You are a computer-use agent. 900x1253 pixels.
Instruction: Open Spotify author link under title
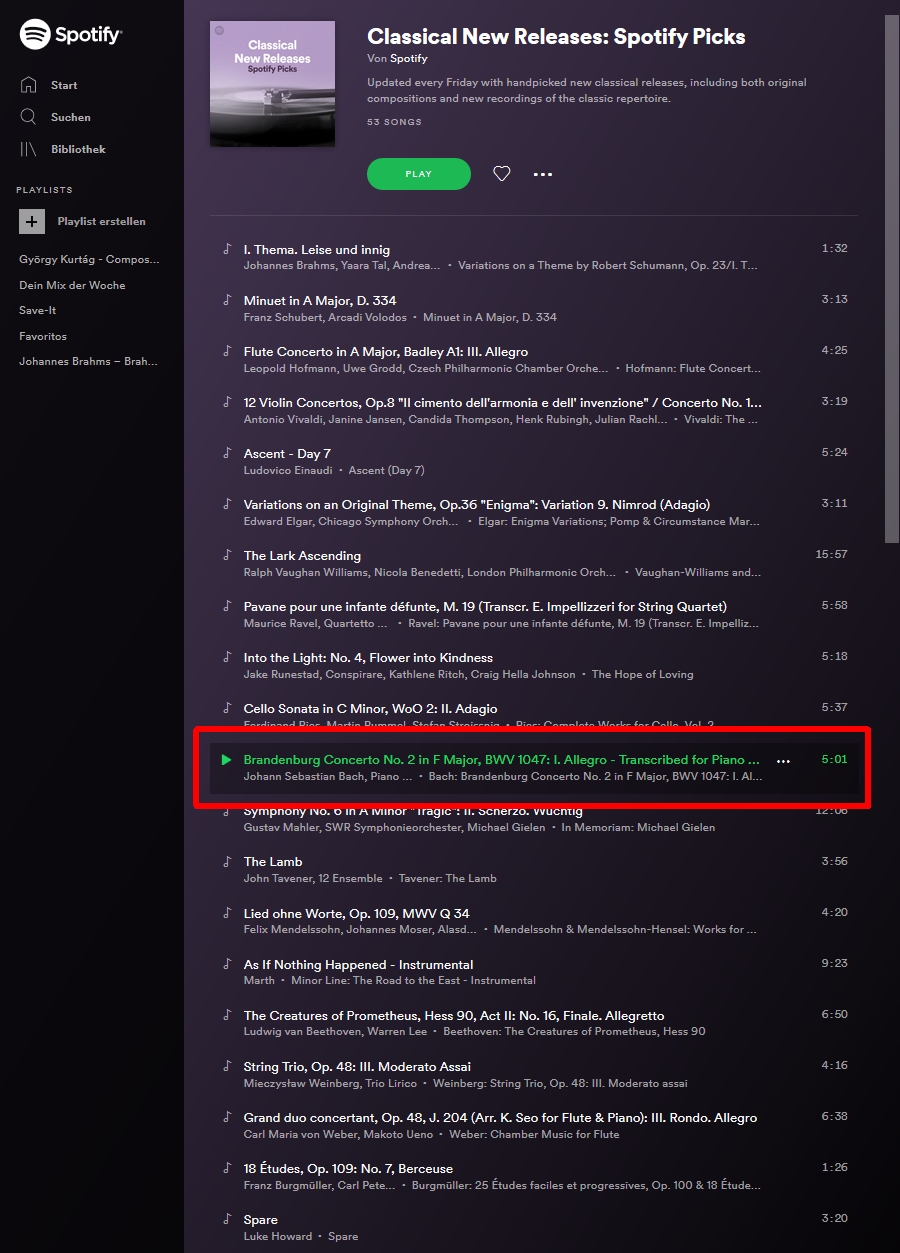(x=408, y=59)
